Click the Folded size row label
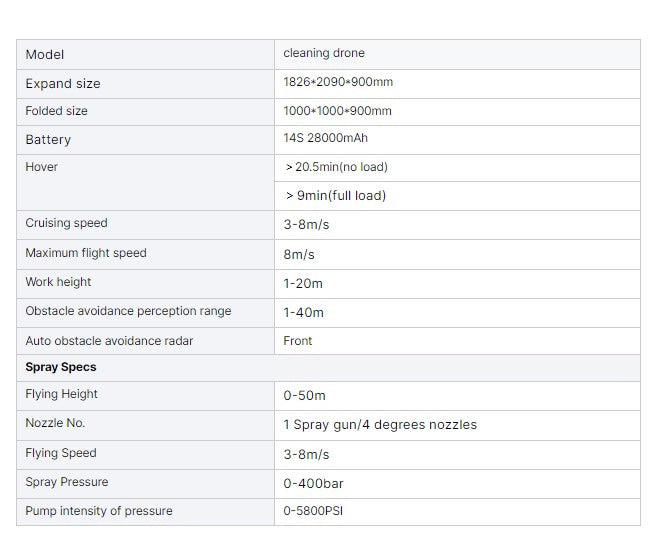The height and width of the screenshot is (542, 661). (57, 111)
